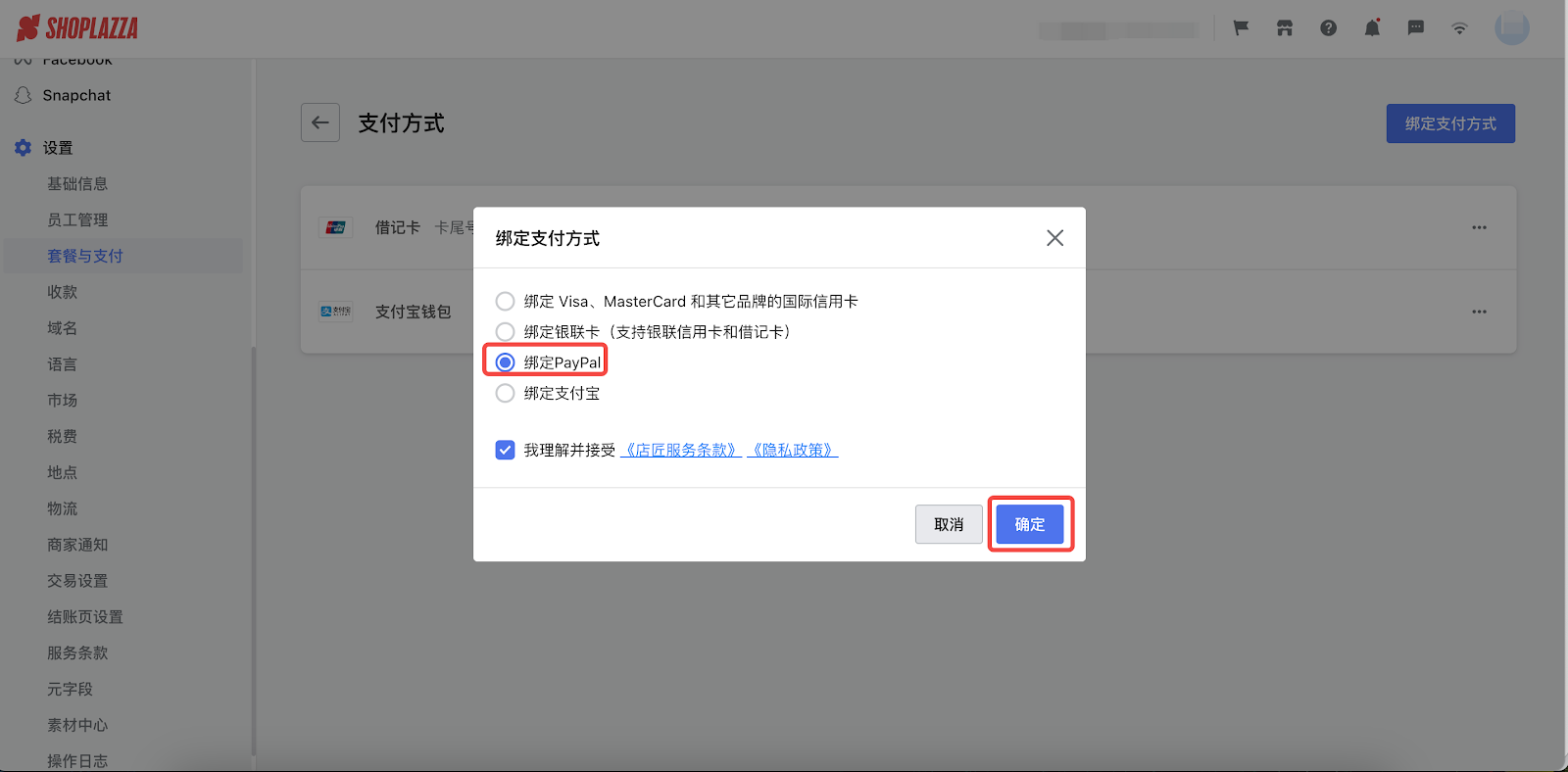Click the settings gear icon
The width and height of the screenshot is (1568, 772).
point(24,148)
